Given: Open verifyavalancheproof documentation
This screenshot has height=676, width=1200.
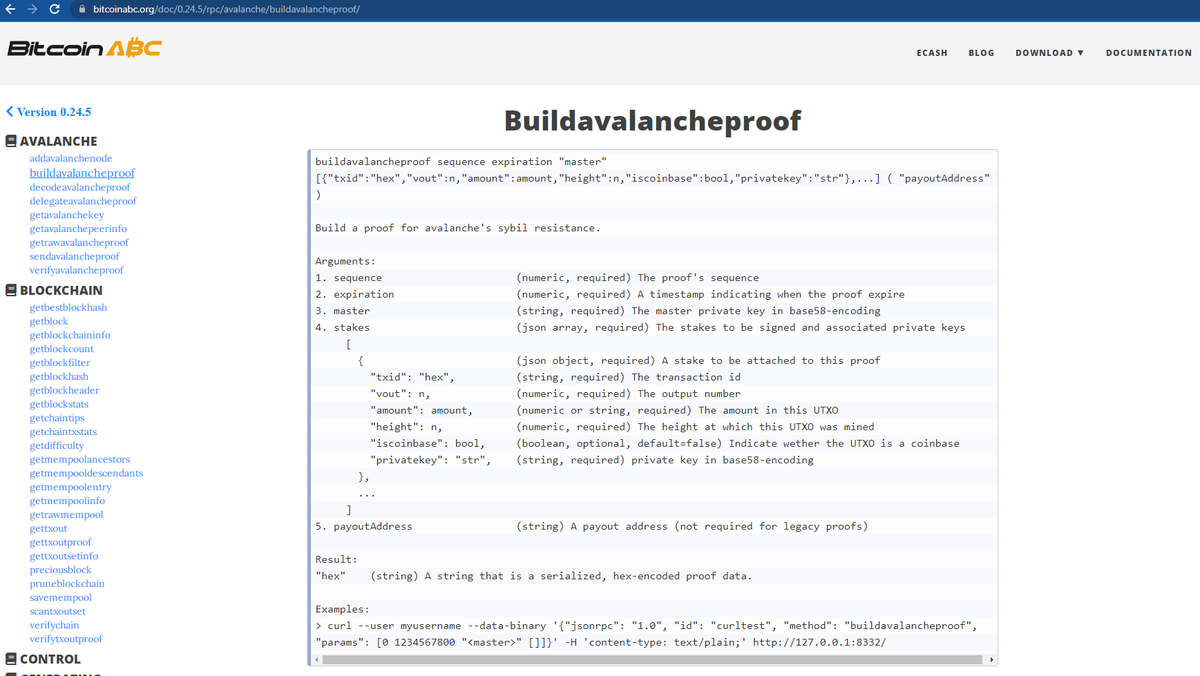Looking at the screenshot, I should point(77,270).
